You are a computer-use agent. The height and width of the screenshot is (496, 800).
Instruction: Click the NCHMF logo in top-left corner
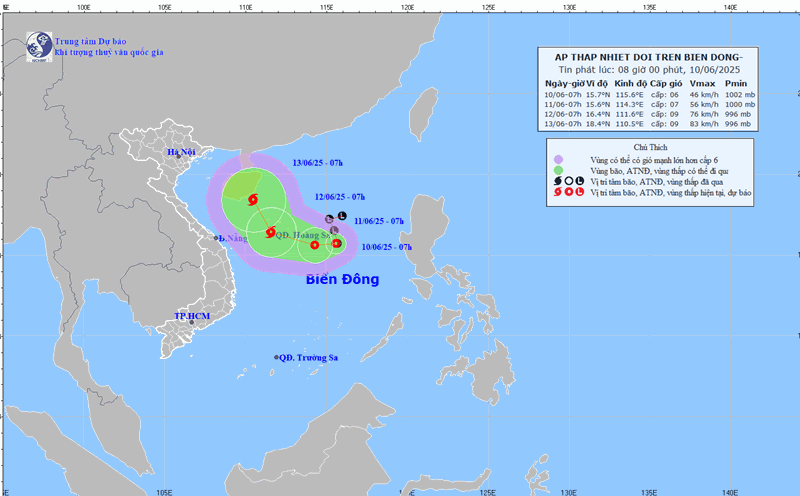coord(38,44)
